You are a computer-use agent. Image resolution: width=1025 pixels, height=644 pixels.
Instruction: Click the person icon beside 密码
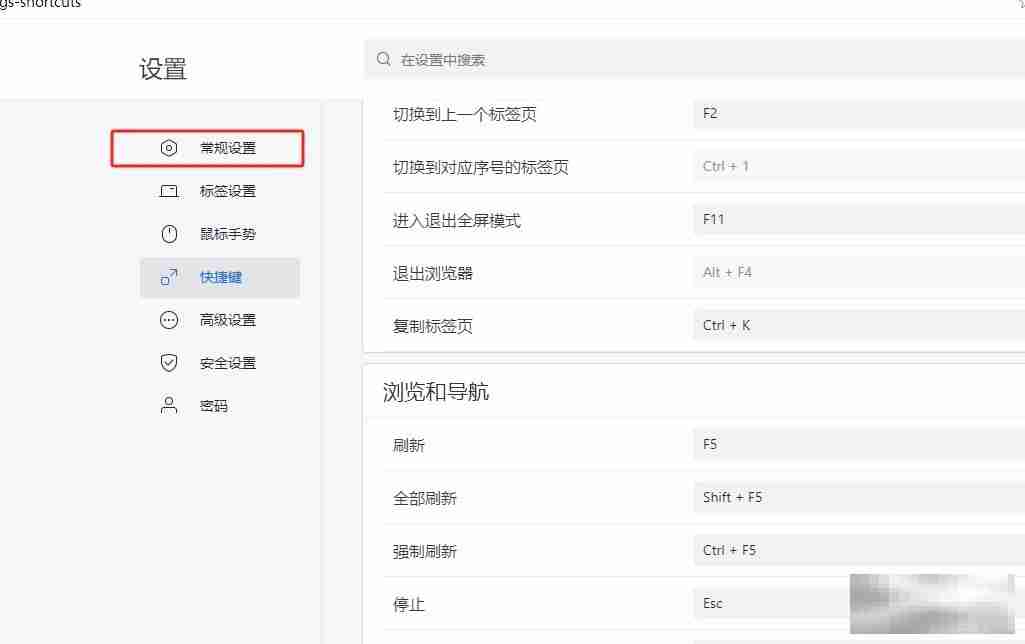169,406
